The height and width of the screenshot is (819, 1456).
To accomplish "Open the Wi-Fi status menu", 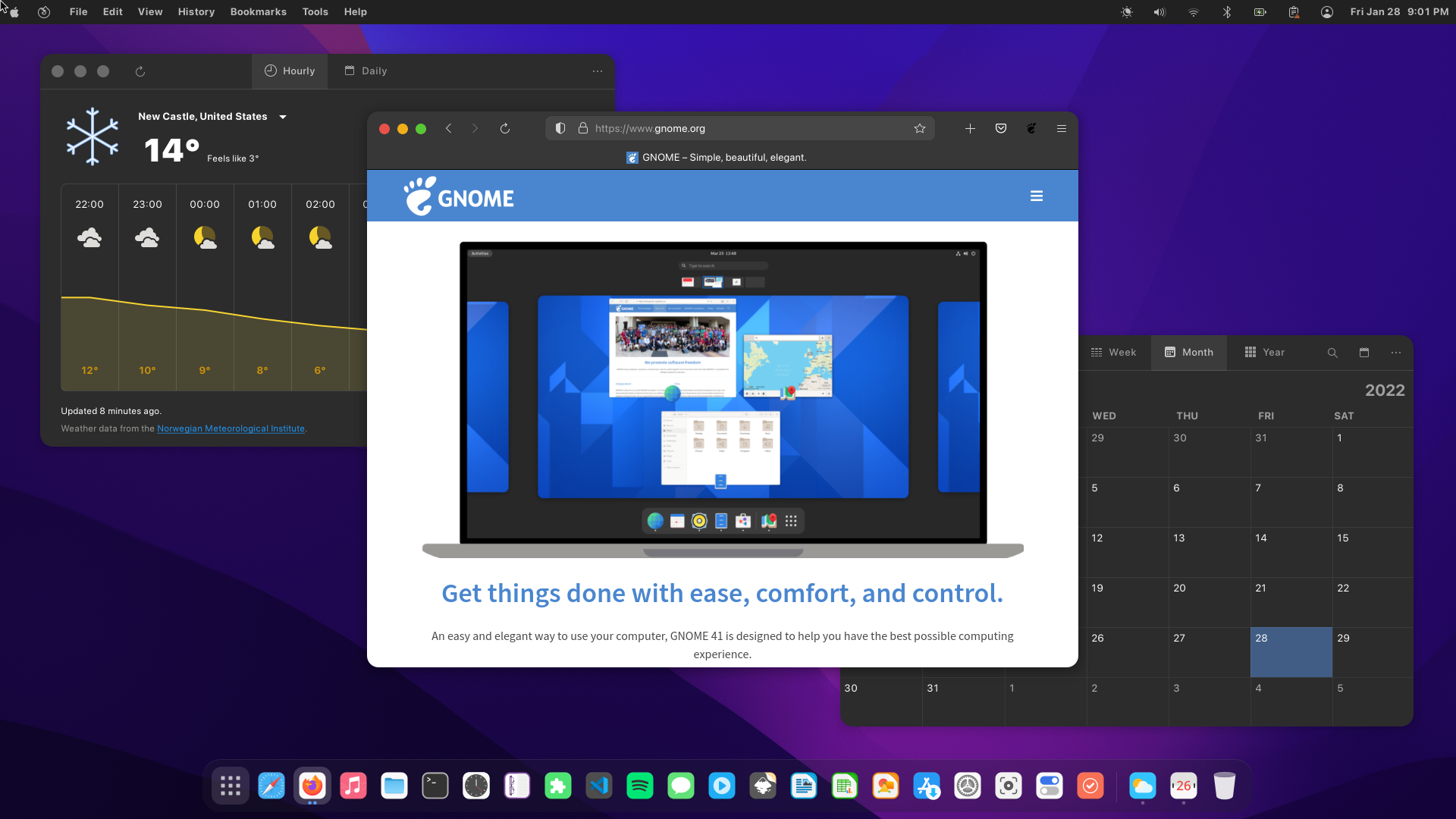I will (x=1194, y=12).
